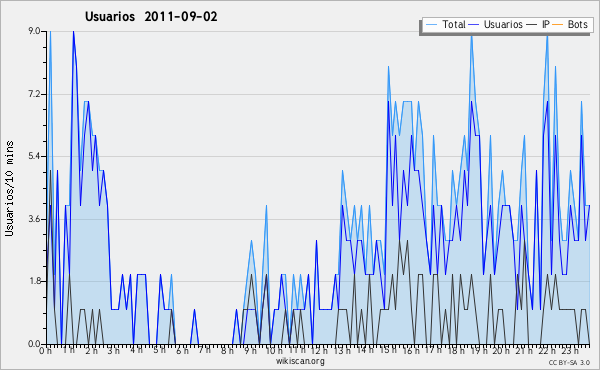Image resolution: width=600 pixels, height=370 pixels.
Task: Click the '1.8' y-axis value
Action: 34,281
